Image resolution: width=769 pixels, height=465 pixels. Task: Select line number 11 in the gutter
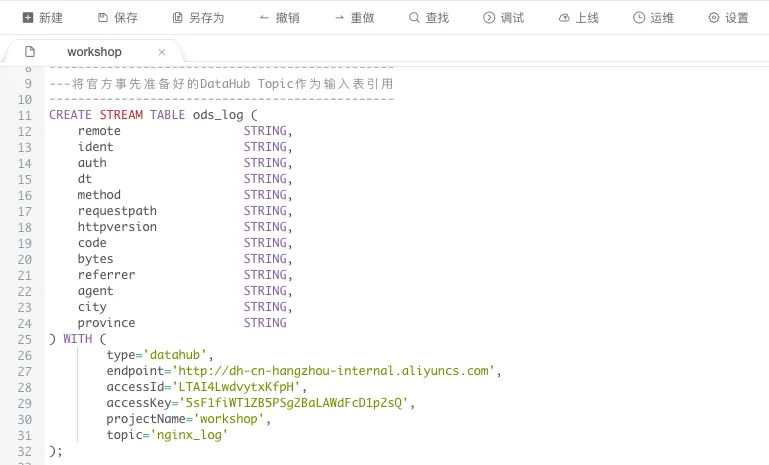pos(25,116)
